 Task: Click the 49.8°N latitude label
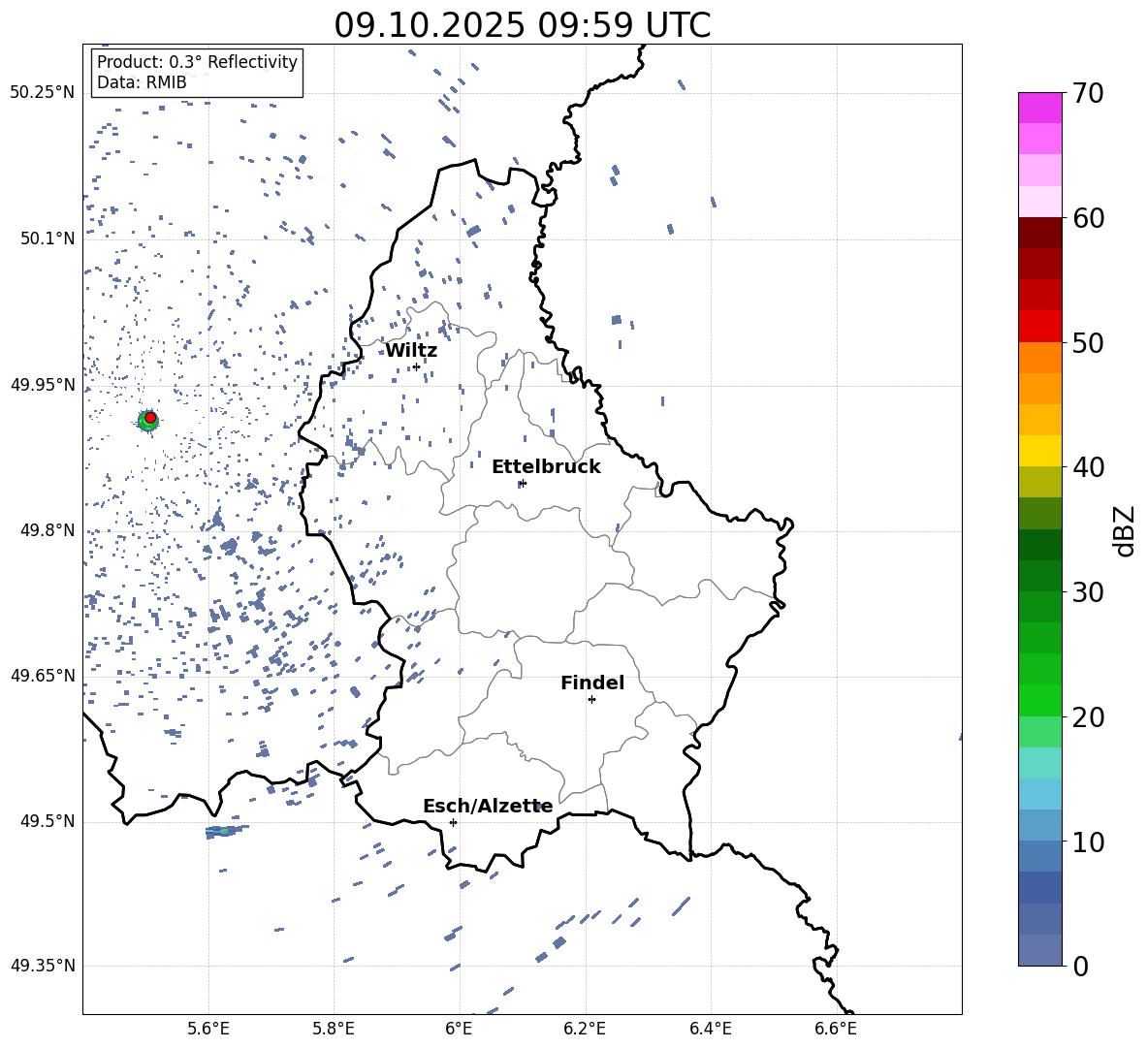tap(48, 530)
